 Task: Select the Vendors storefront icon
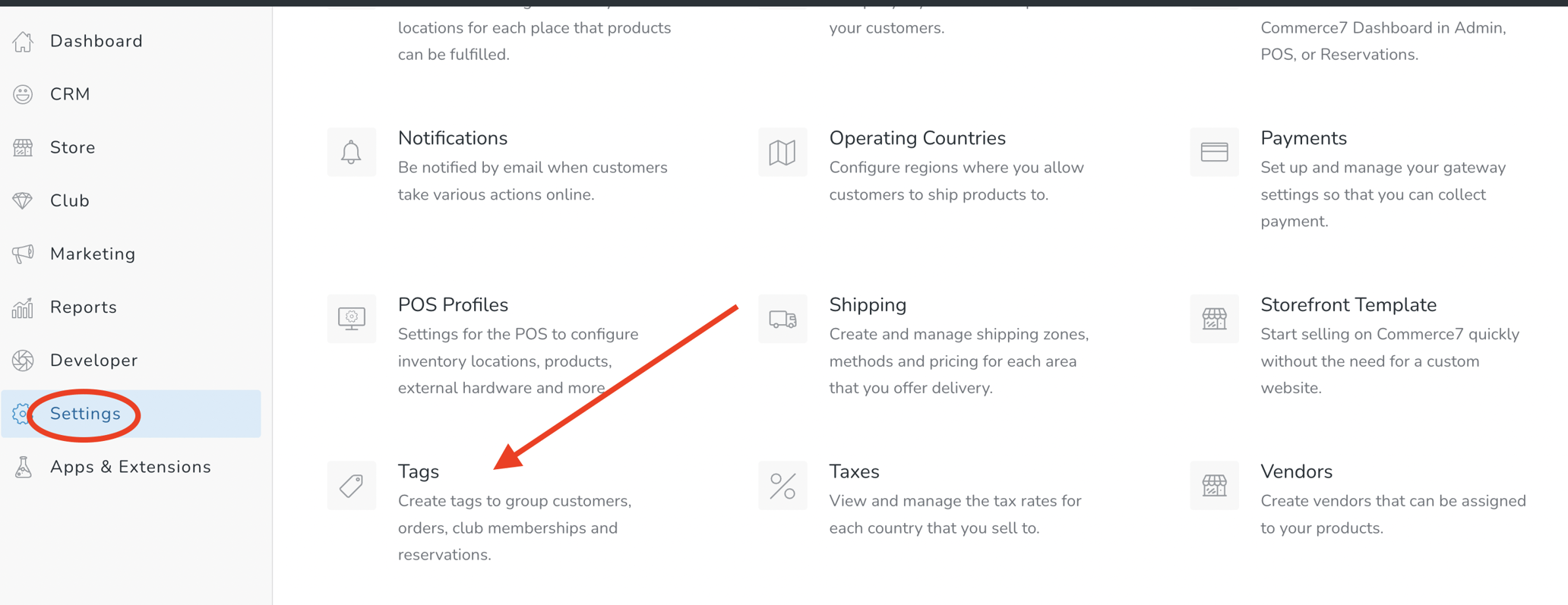click(x=1213, y=485)
